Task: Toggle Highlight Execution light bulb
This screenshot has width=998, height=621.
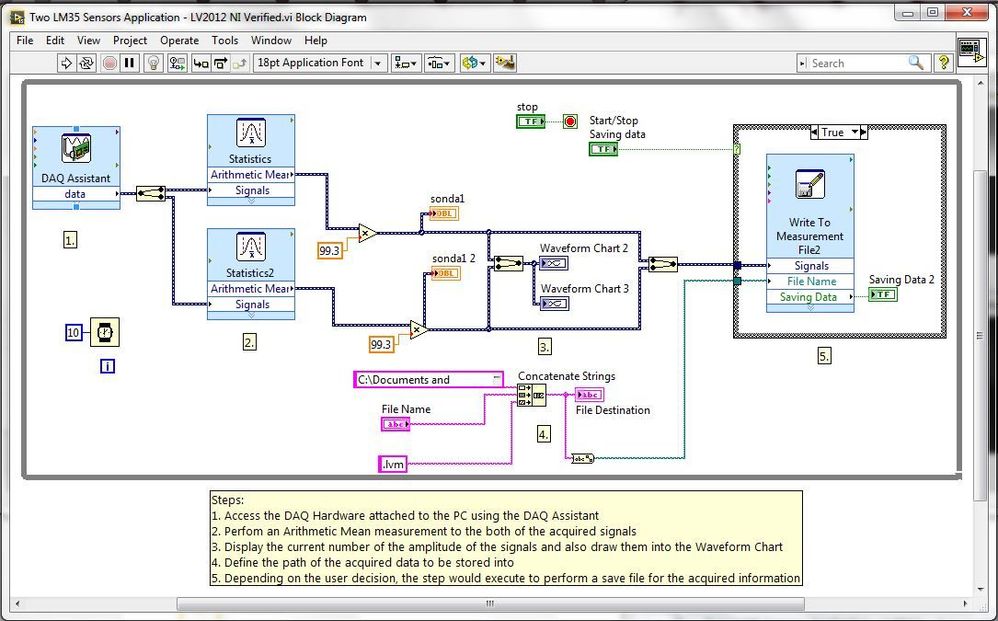Action: tap(153, 63)
